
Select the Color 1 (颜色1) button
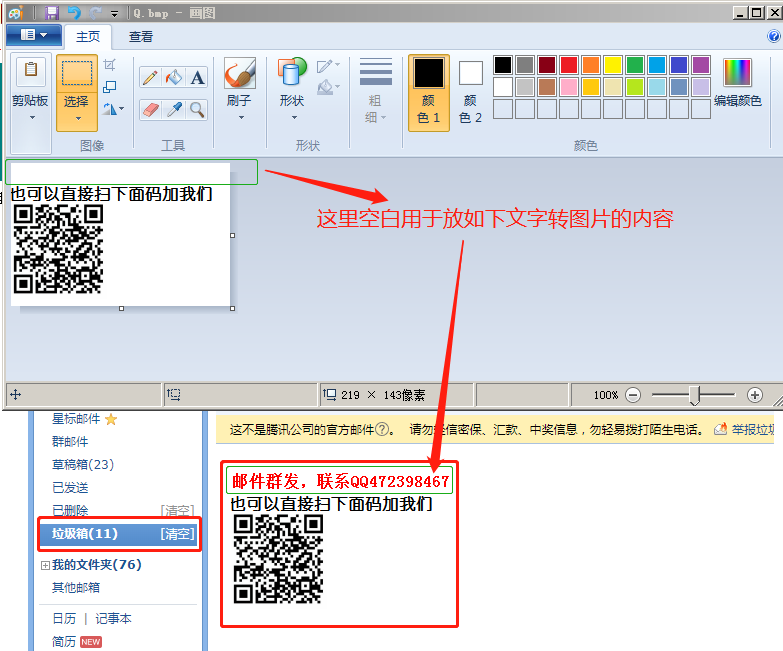428,92
